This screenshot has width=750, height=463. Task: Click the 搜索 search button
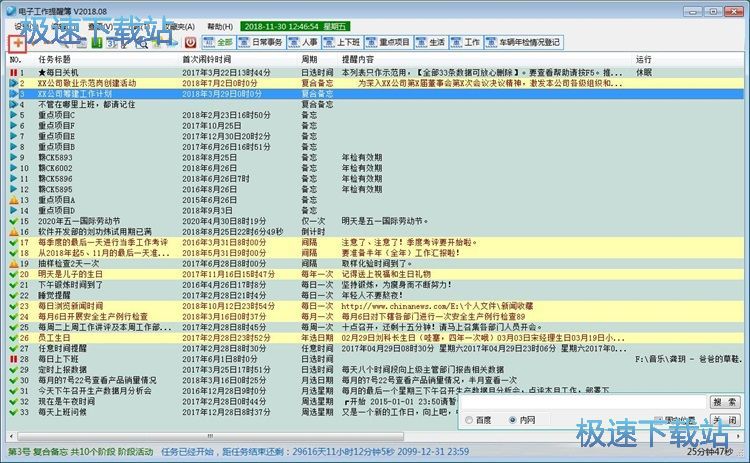[725, 402]
